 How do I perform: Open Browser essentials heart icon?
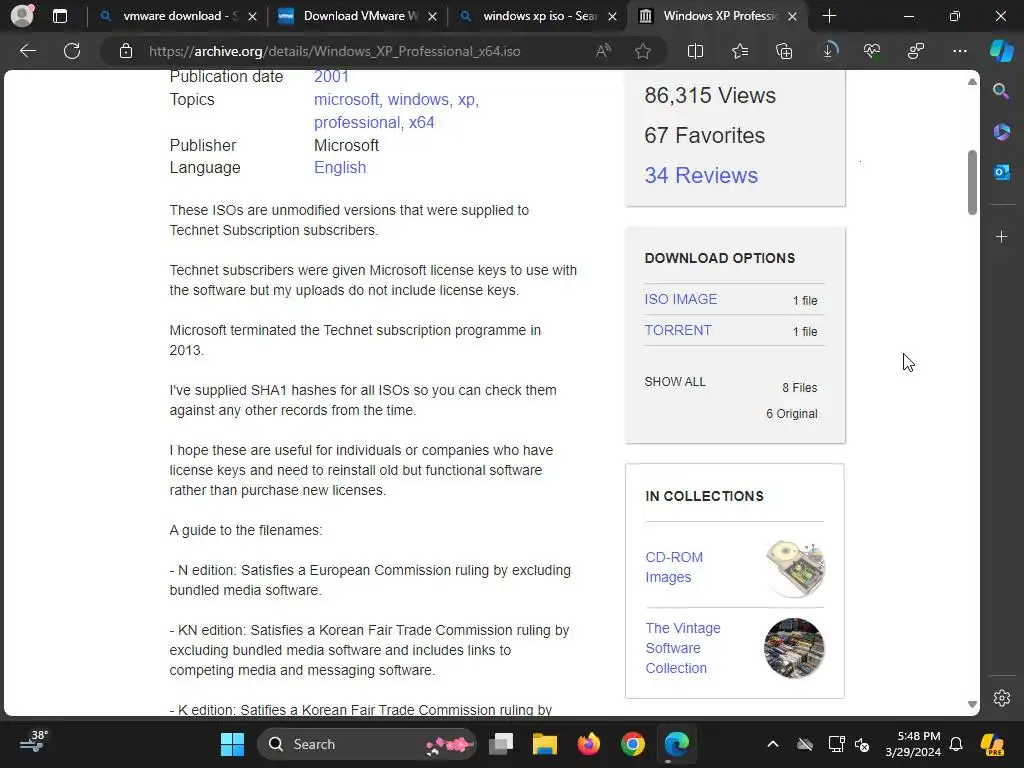click(x=872, y=51)
